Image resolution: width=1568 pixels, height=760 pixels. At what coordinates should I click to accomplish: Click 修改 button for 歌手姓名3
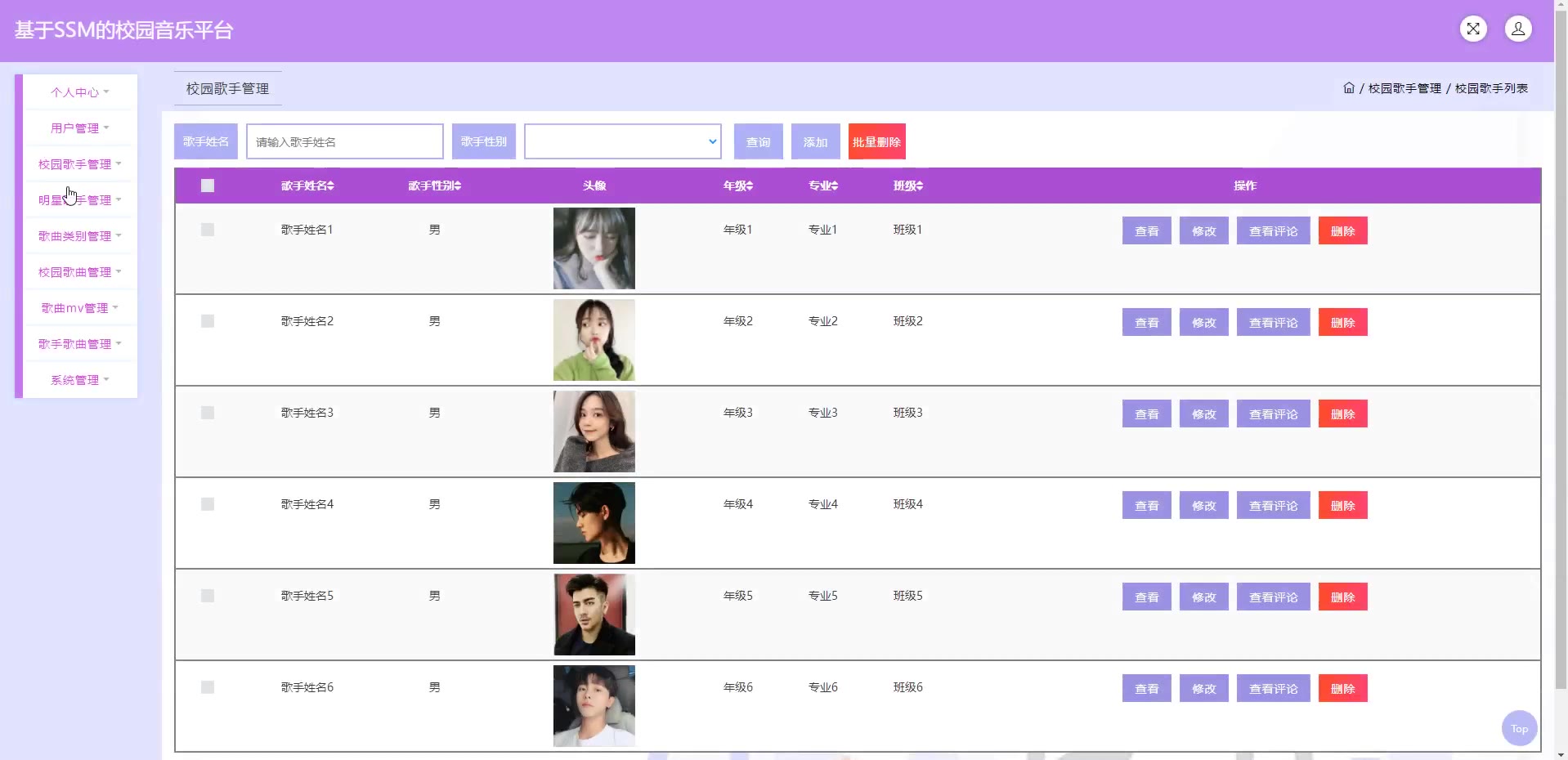(x=1204, y=414)
